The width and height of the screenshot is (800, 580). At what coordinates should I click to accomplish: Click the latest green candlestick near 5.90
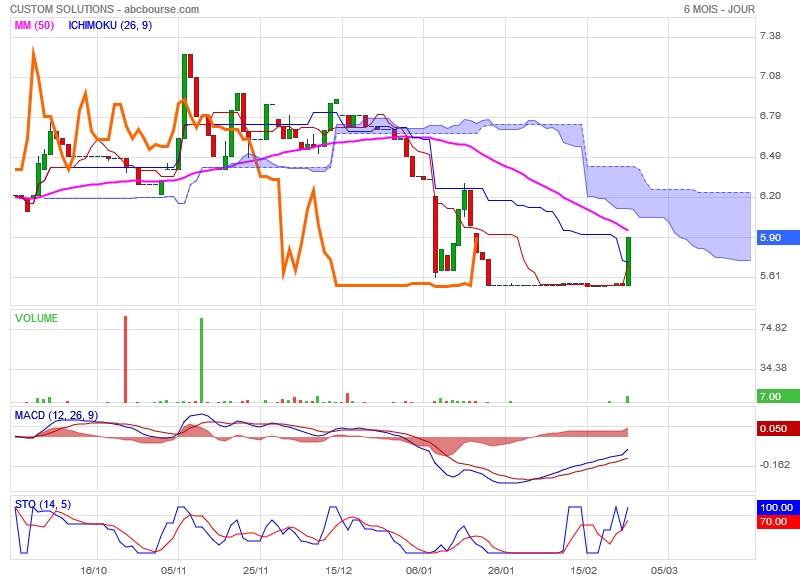[x=629, y=261]
